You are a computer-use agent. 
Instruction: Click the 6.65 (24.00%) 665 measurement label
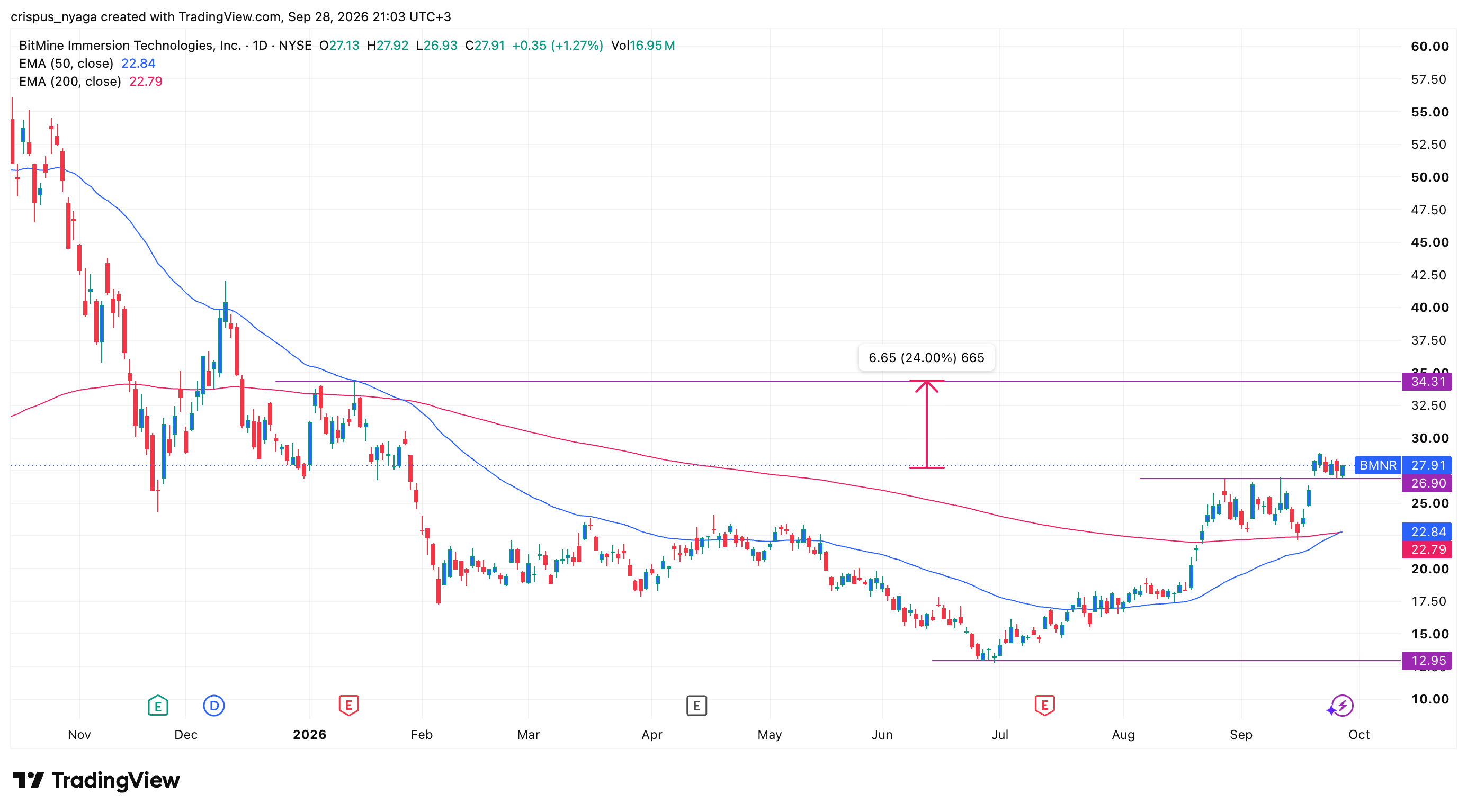927,358
